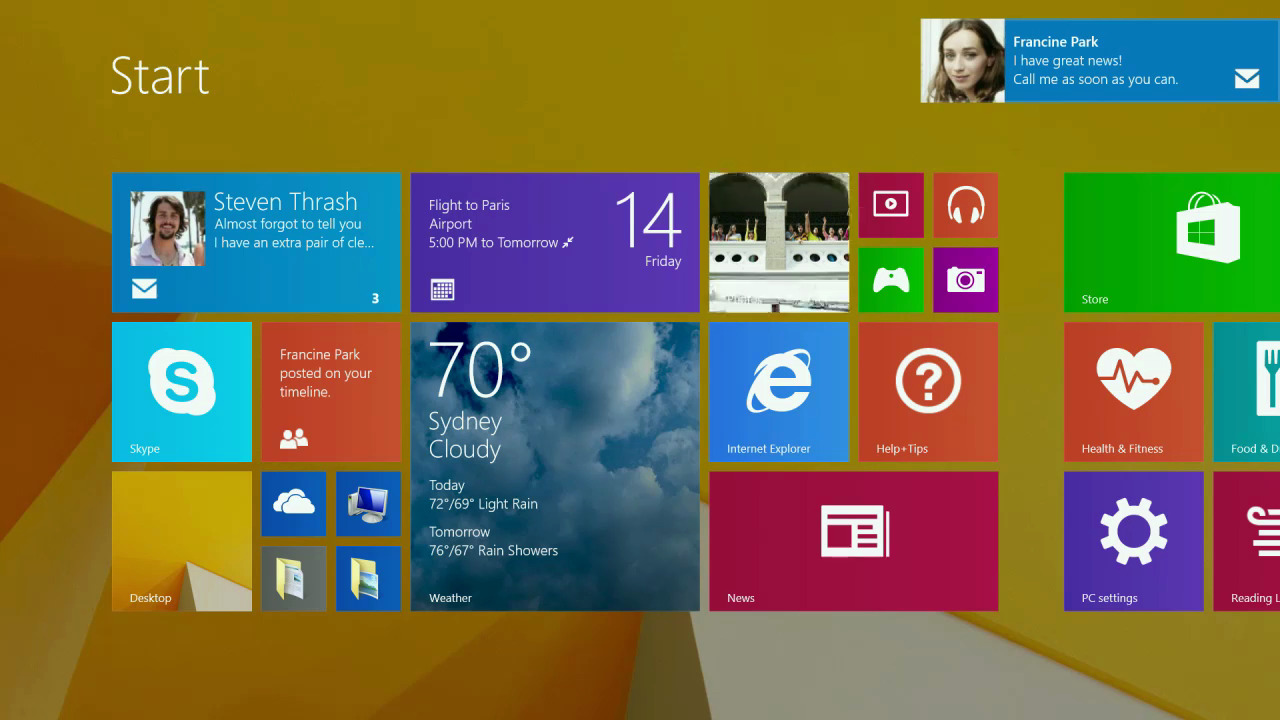
Task: Open the Photos live tile
Action: pyautogui.click(x=779, y=242)
